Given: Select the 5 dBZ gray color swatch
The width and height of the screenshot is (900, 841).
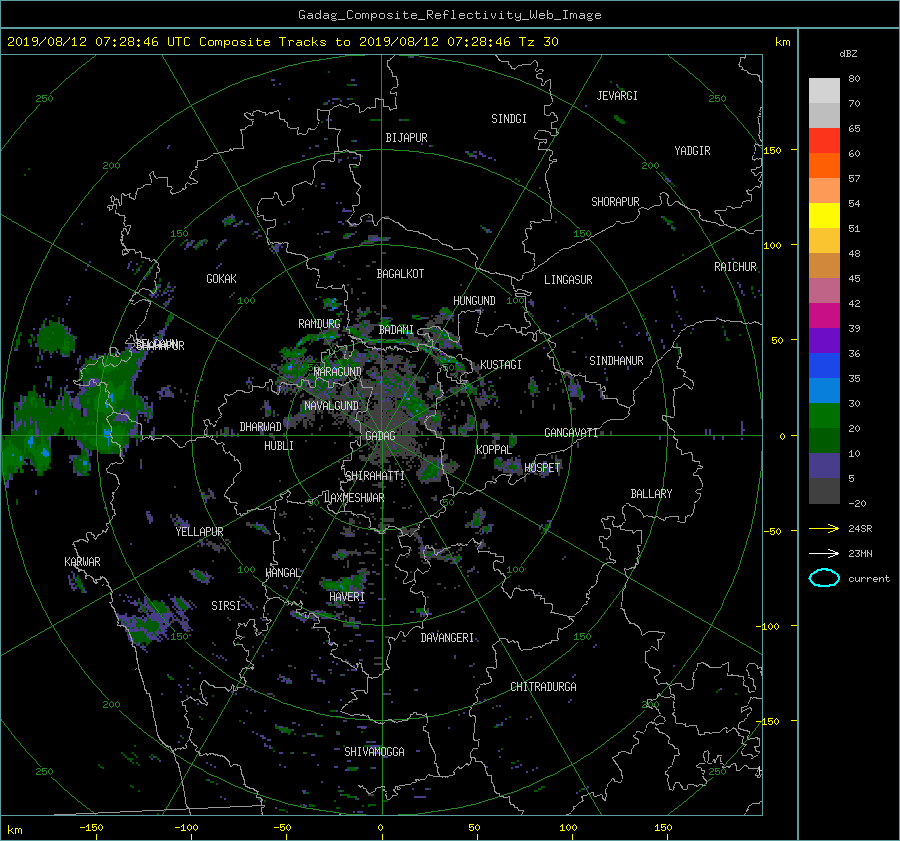Looking at the screenshot, I should pos(824,491).
